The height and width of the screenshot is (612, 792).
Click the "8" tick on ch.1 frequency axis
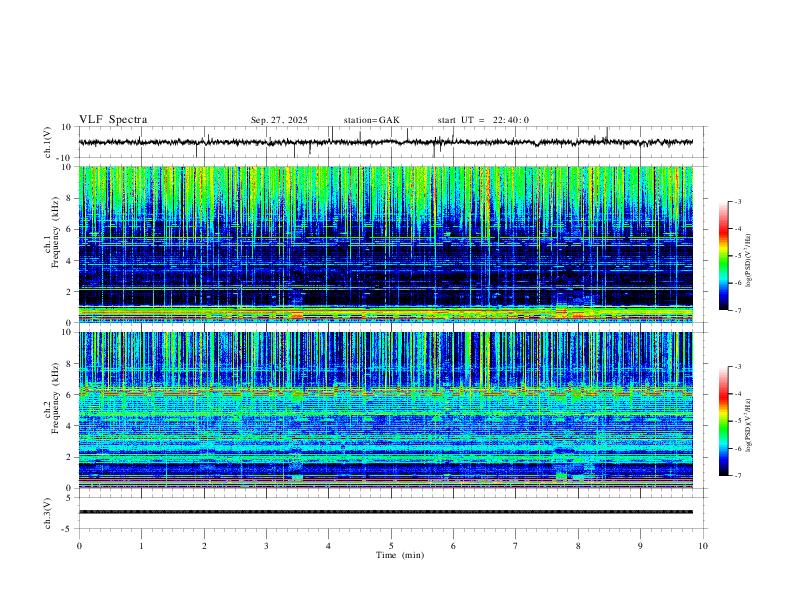click(x=68, y=198)
